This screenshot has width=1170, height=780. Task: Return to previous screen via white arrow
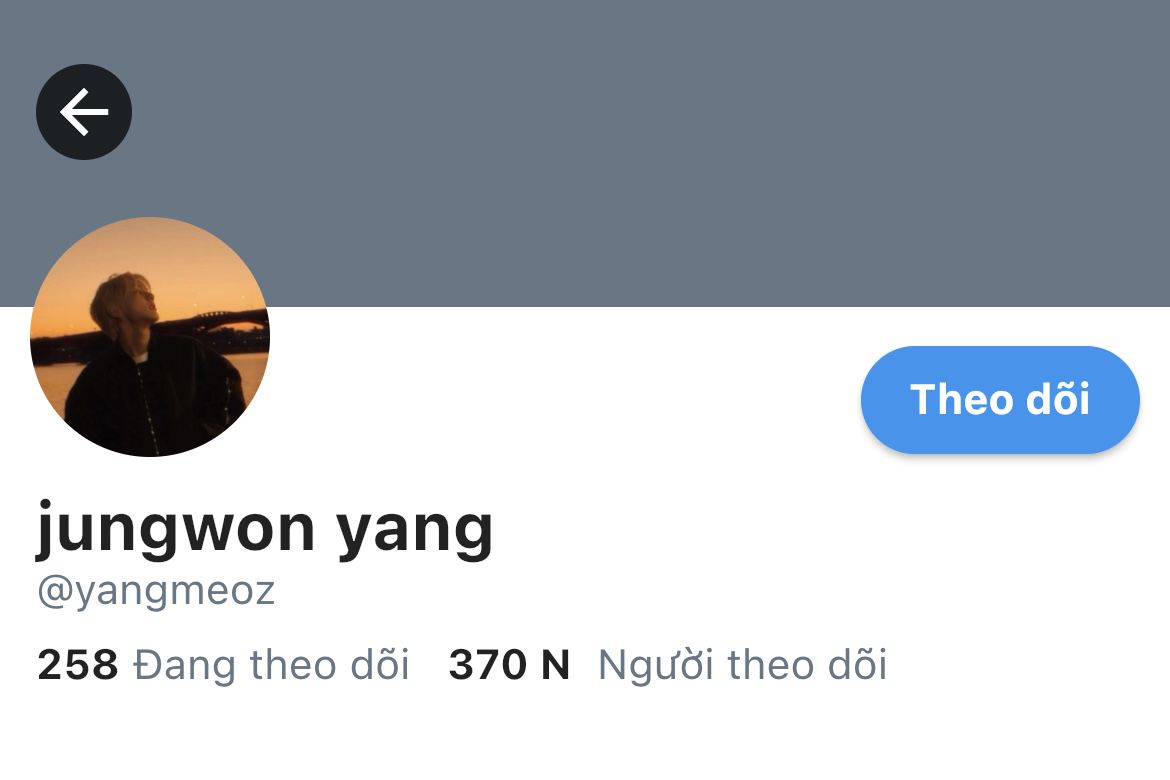tap(84, 112)
